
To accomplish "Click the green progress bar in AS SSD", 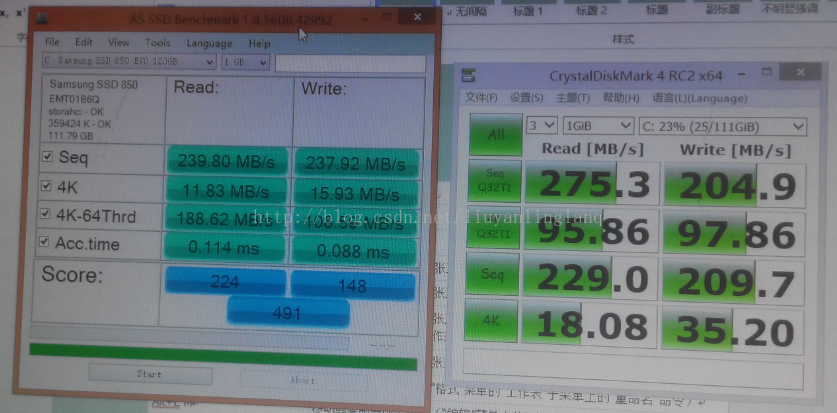I will (x=223, y=356).
